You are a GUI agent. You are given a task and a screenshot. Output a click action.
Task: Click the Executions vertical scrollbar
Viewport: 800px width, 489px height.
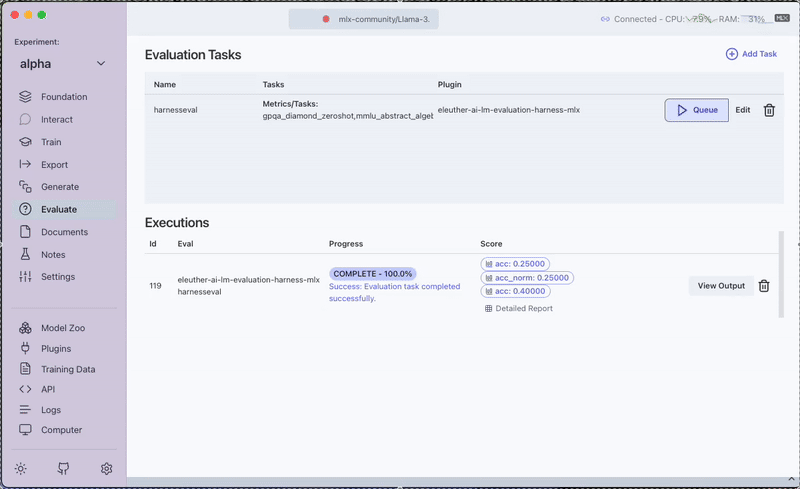click(x=781, y=275)
